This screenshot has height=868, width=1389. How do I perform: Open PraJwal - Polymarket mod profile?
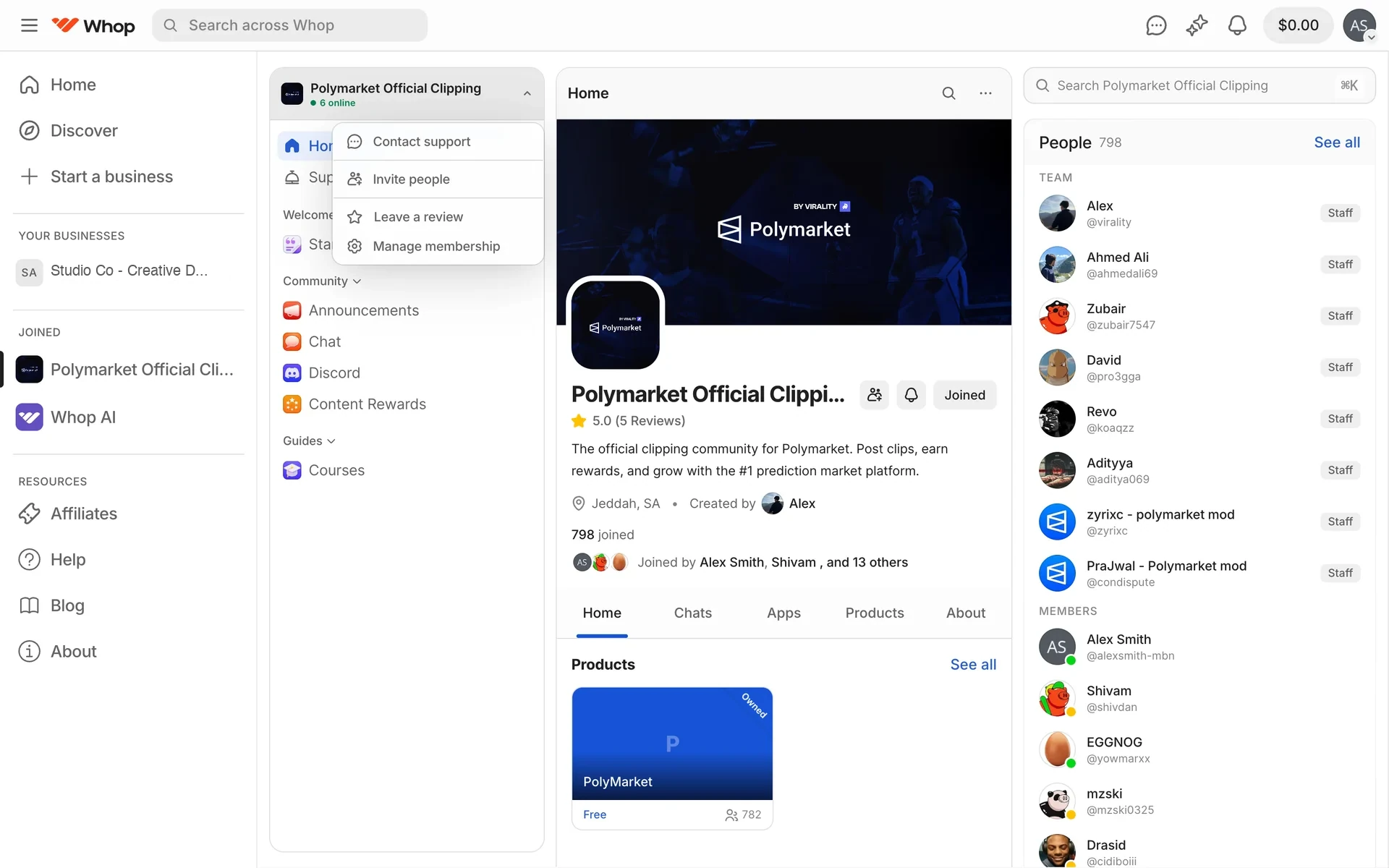(1199, 573)
